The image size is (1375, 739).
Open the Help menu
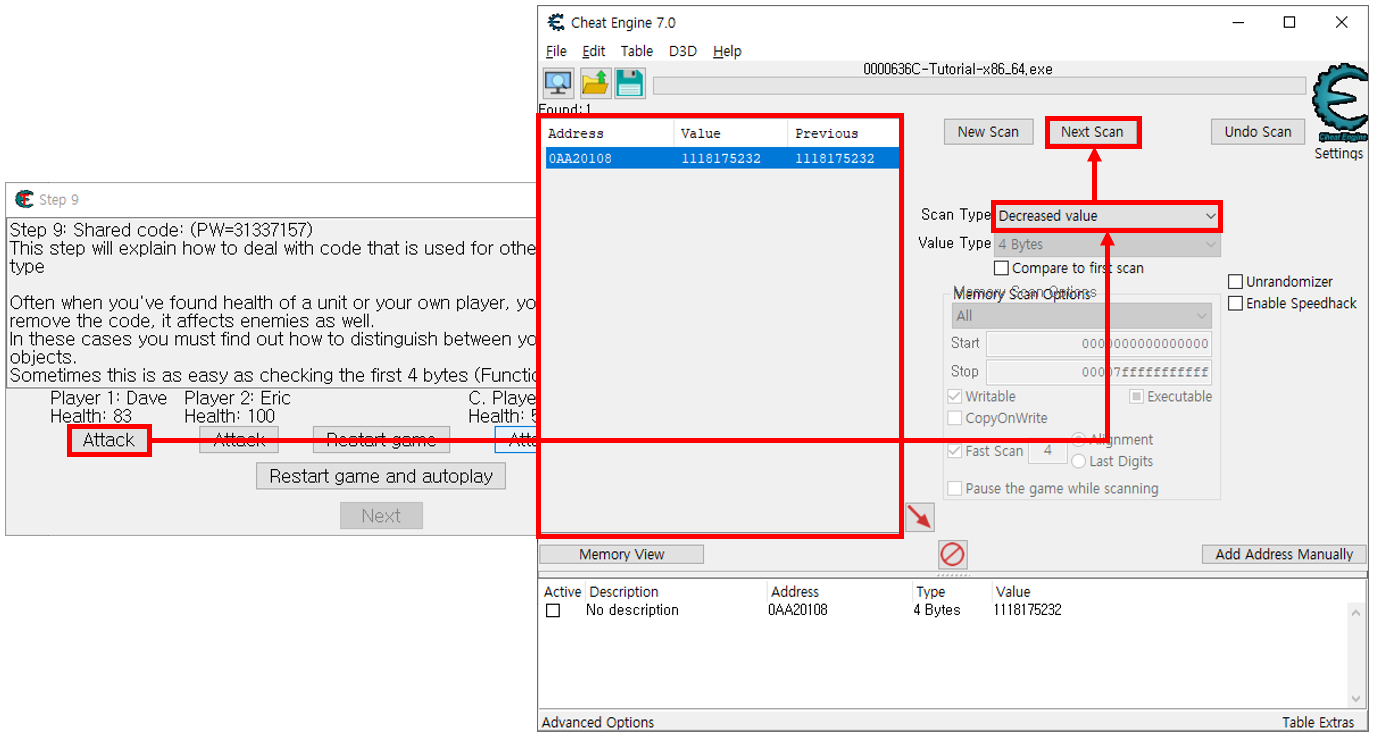pyautogui.click(x=727, y=51)
